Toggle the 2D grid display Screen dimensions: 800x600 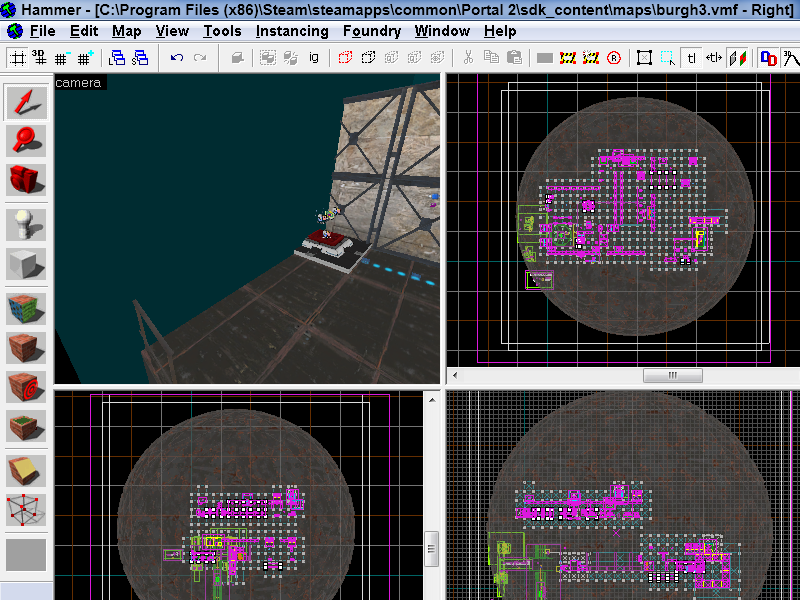pos(17,58)
